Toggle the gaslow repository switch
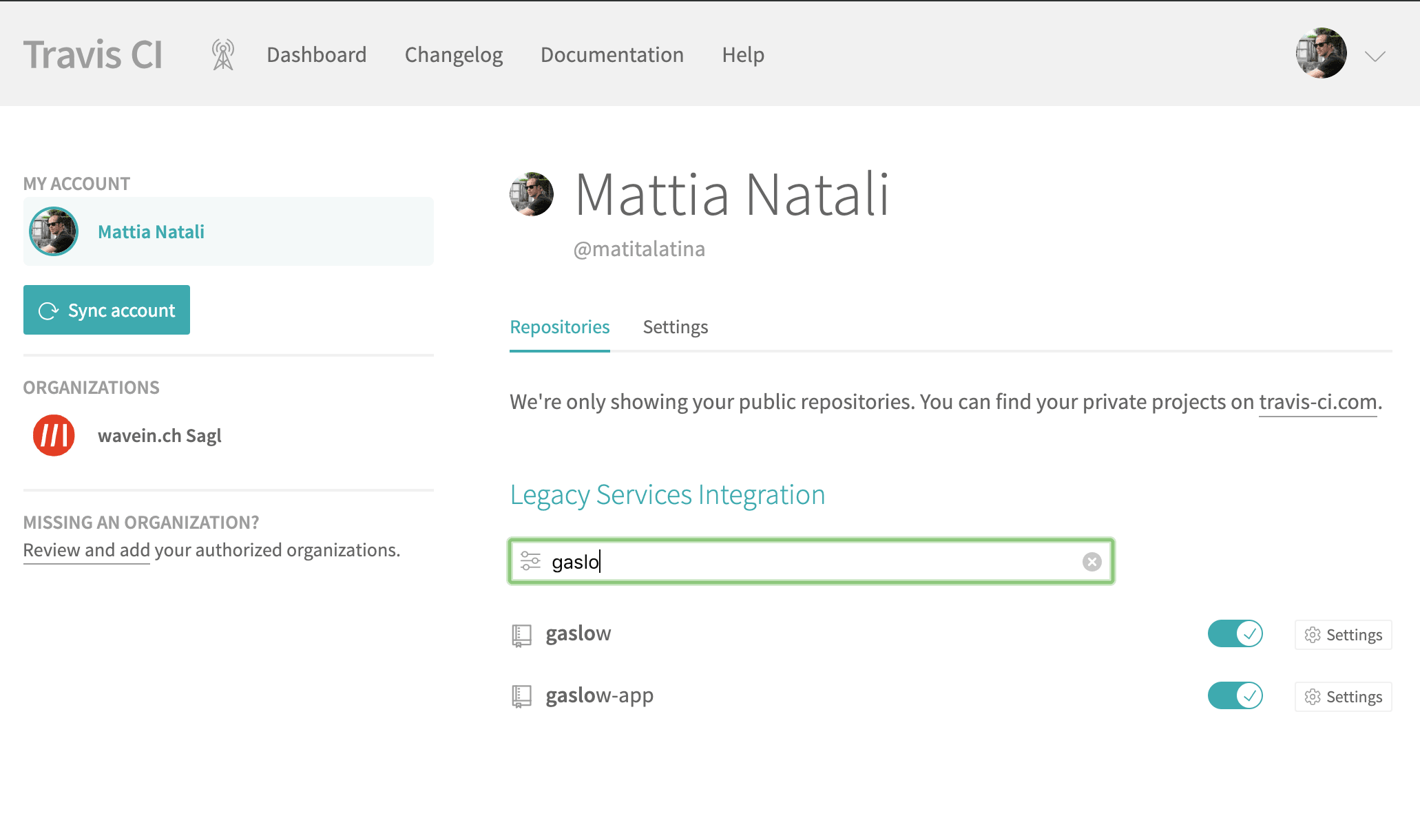This screenshot has width=1420, height=840. tap(1235, 633)
